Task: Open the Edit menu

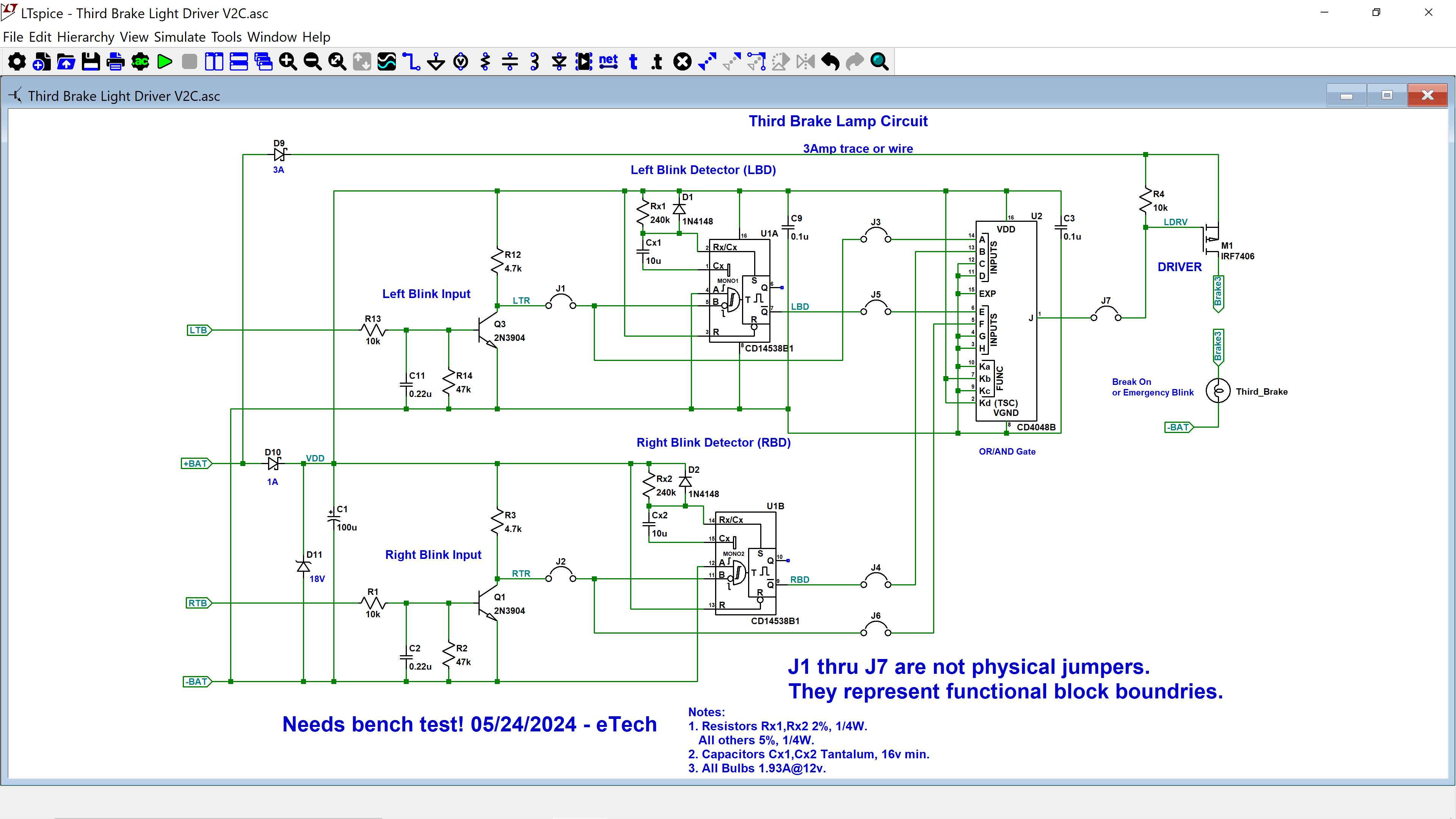Action: tap(40, 37)
